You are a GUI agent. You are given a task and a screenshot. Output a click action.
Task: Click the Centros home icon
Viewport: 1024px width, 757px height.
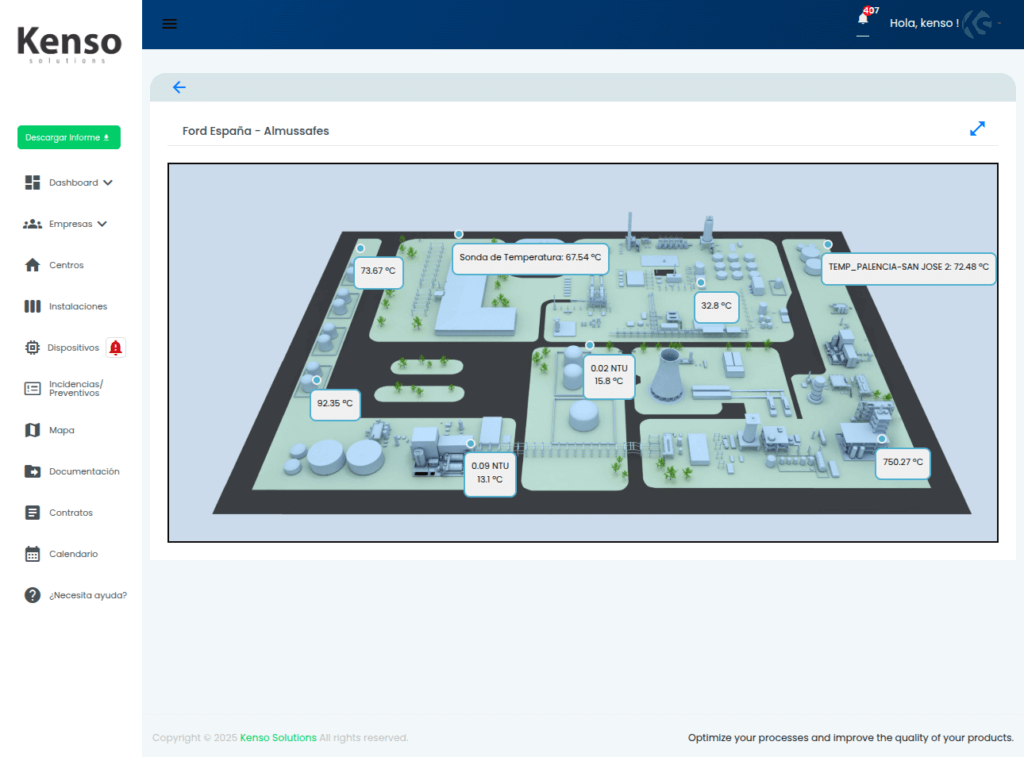33,265
